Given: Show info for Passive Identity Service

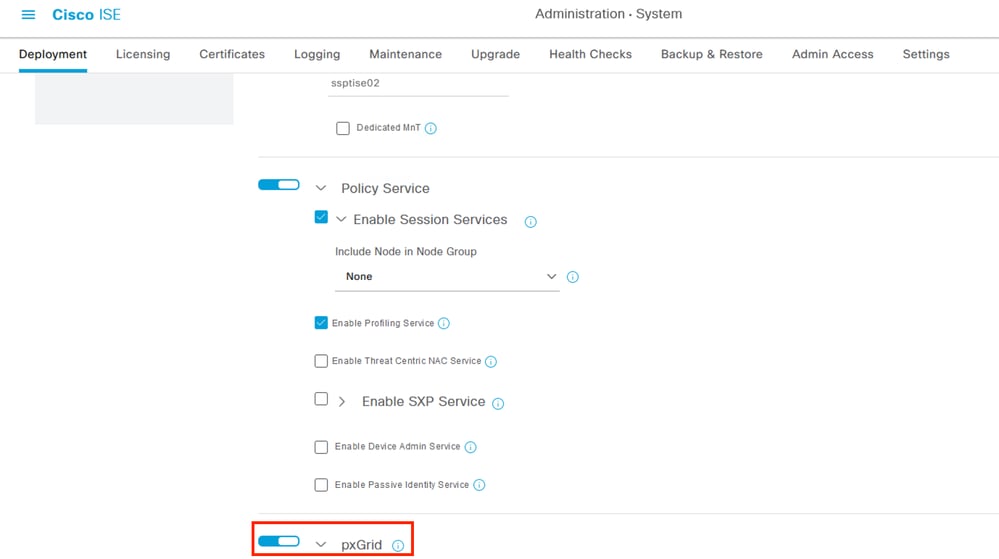Looking at the screenshot, I should 479,485.
